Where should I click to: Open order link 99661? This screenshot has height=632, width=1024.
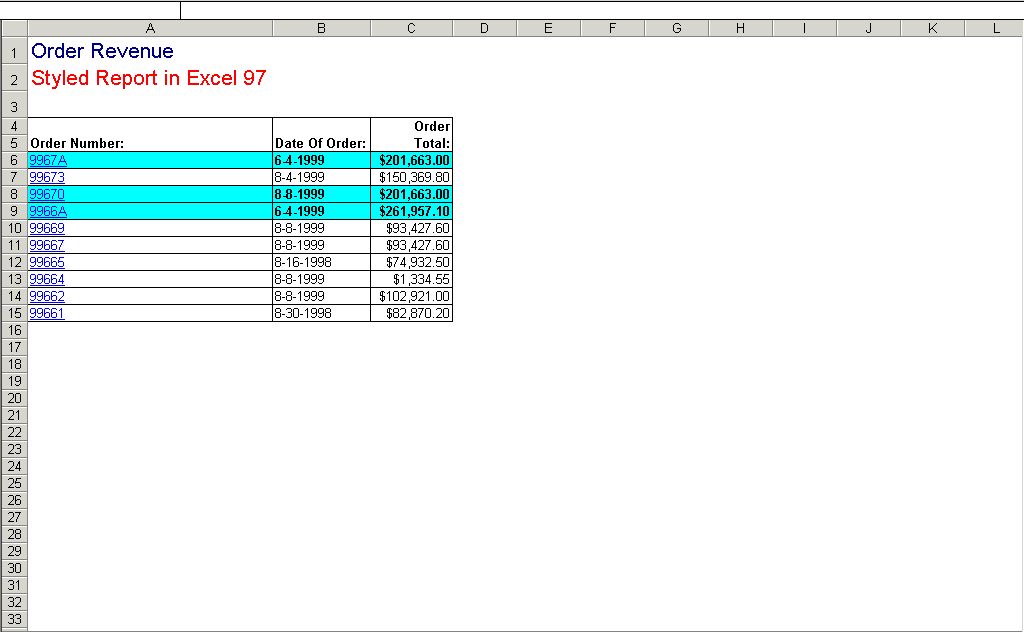pyautogui.click(x=47, y=313)
